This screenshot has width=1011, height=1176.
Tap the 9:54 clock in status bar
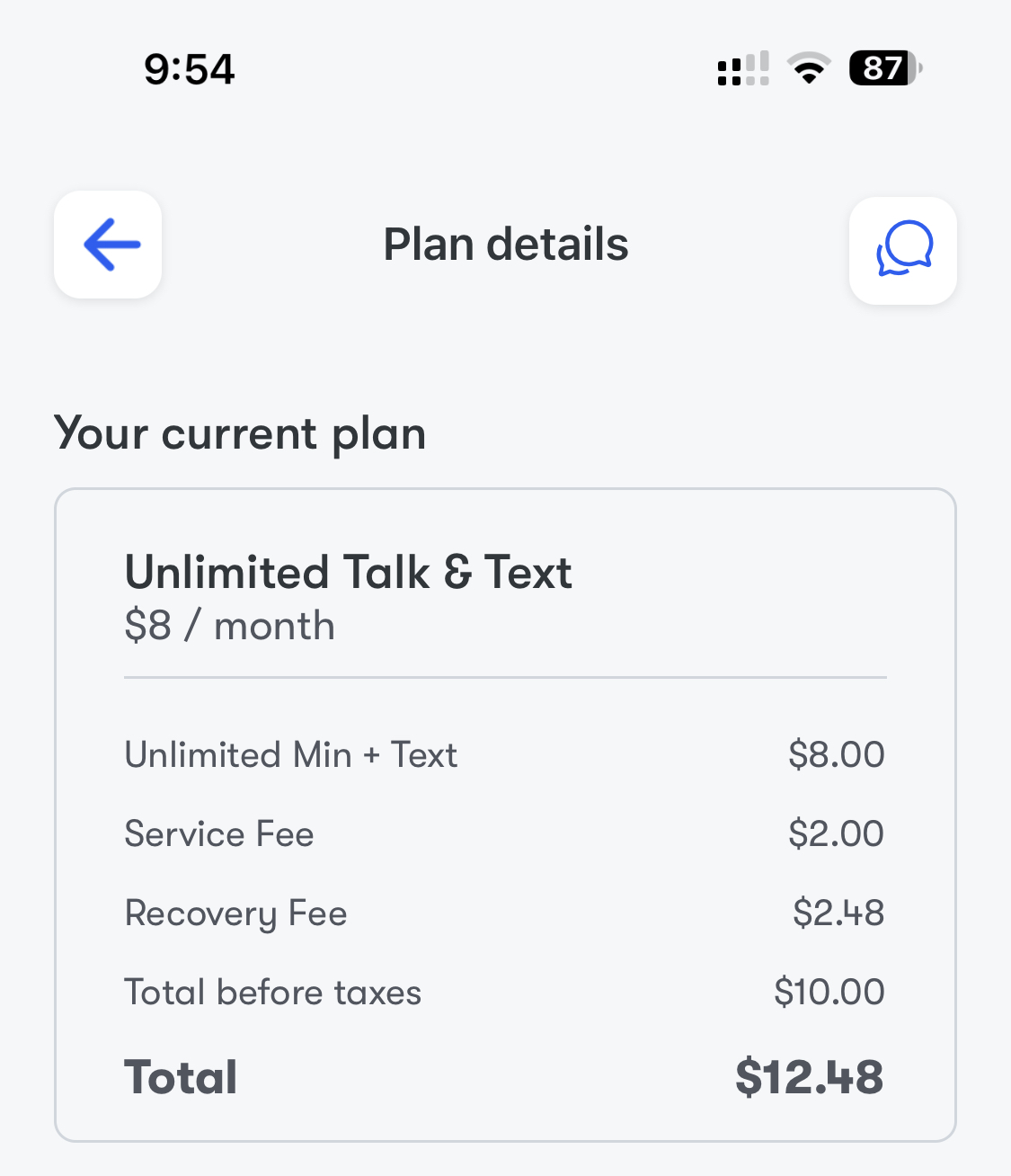tap(190, 69)
